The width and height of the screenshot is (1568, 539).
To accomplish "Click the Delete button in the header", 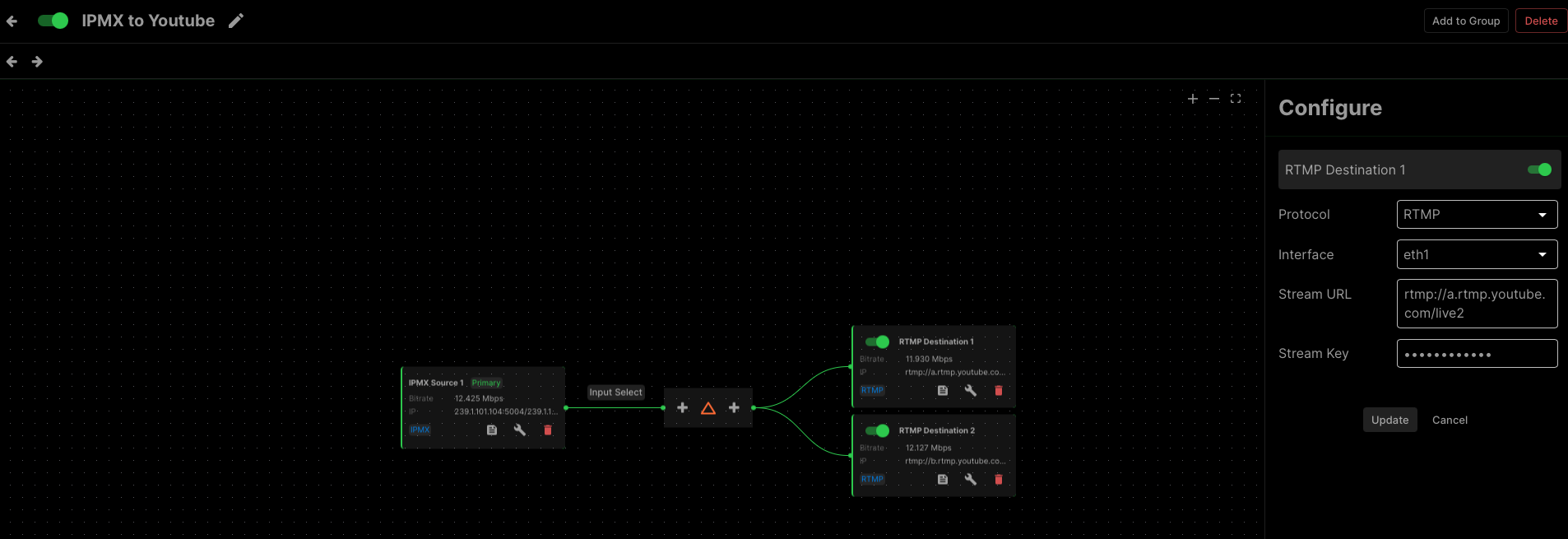I will [1541, 21].
